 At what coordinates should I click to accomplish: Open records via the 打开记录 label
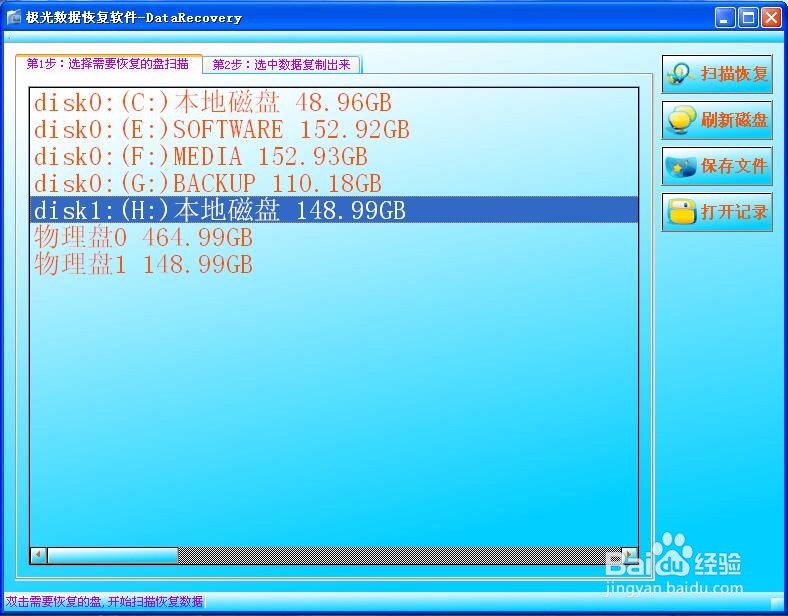(x=734, y=212)
